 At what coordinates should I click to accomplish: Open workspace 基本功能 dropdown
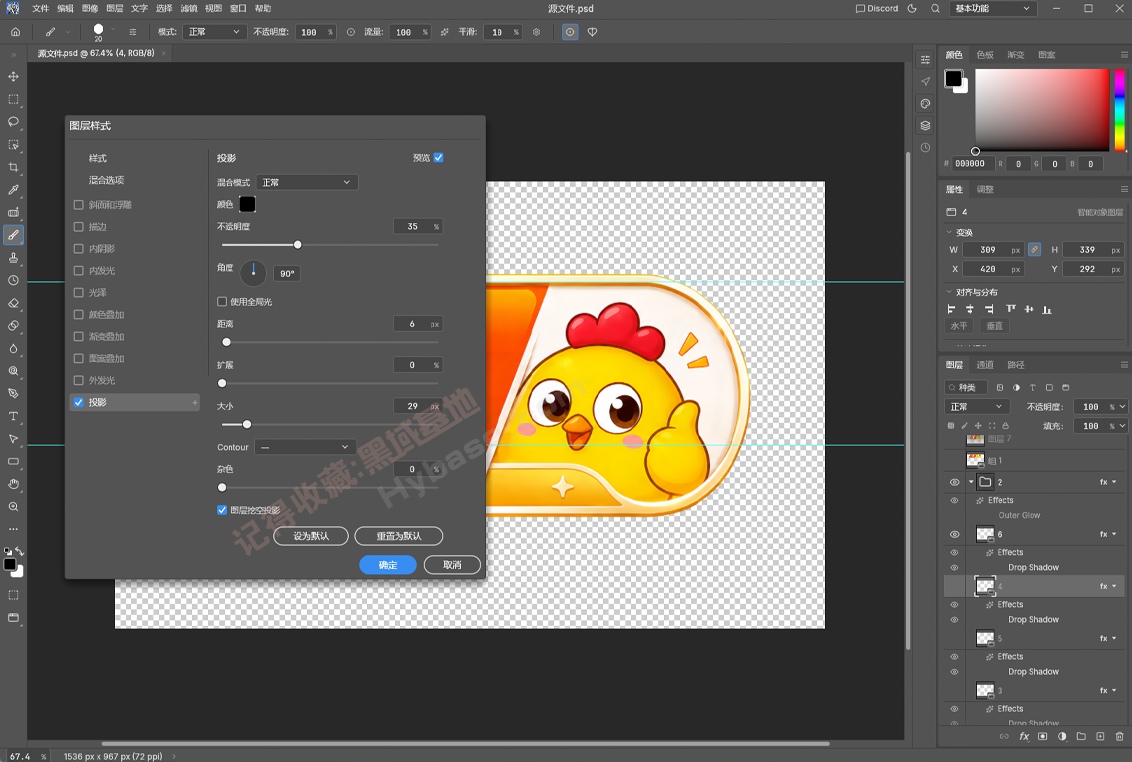(x=993, y=9)
